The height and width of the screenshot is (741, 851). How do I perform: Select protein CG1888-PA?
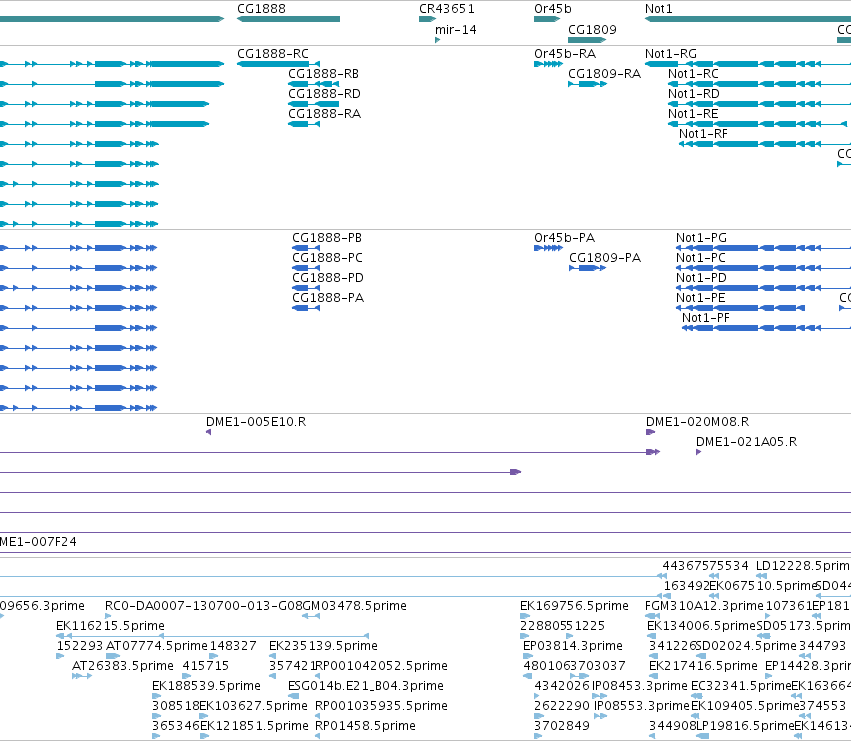point(328,298)
